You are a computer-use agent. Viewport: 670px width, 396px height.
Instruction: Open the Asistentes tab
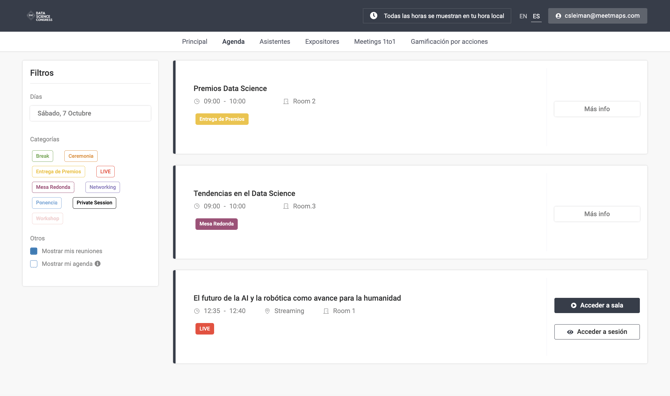[x=275, y=41]
